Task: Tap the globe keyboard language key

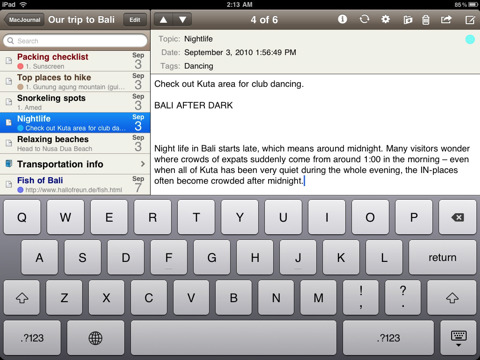Action: pyautogui.click(x=95, y=338)
